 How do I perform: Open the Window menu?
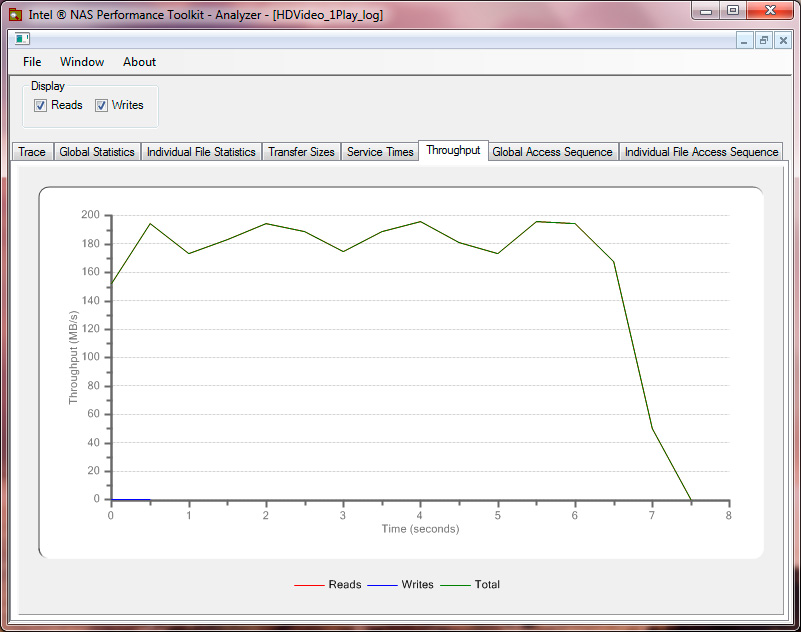[x=82, y=62]
